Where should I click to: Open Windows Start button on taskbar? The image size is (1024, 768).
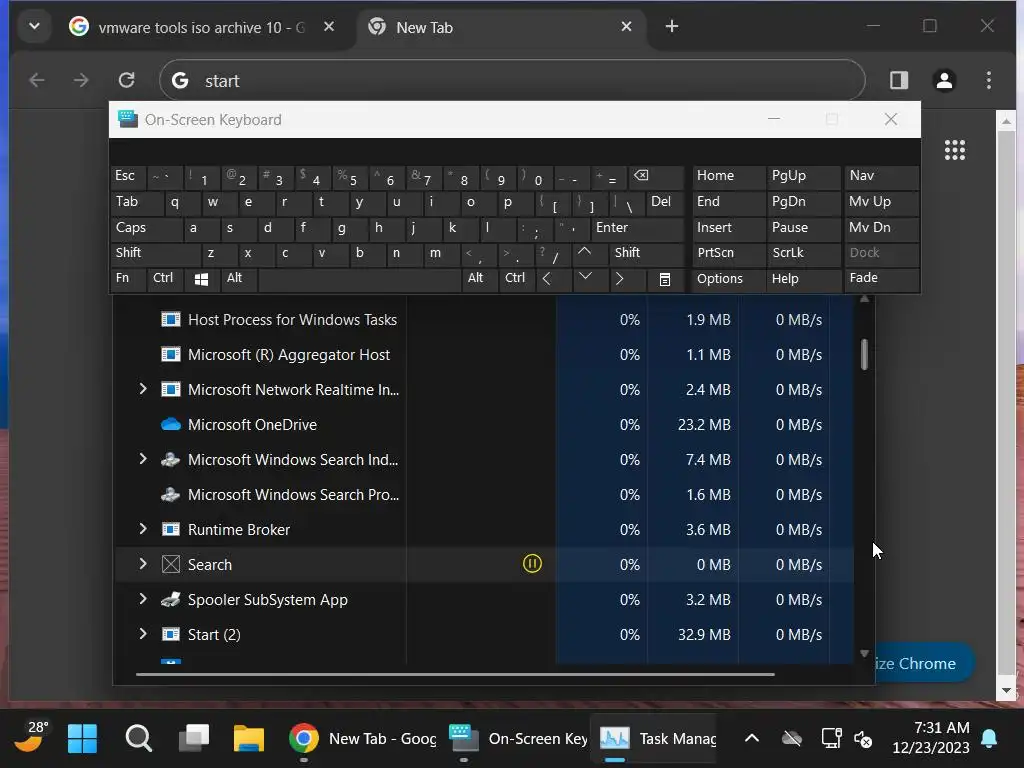pyautogui.click(x=82, y=739)
